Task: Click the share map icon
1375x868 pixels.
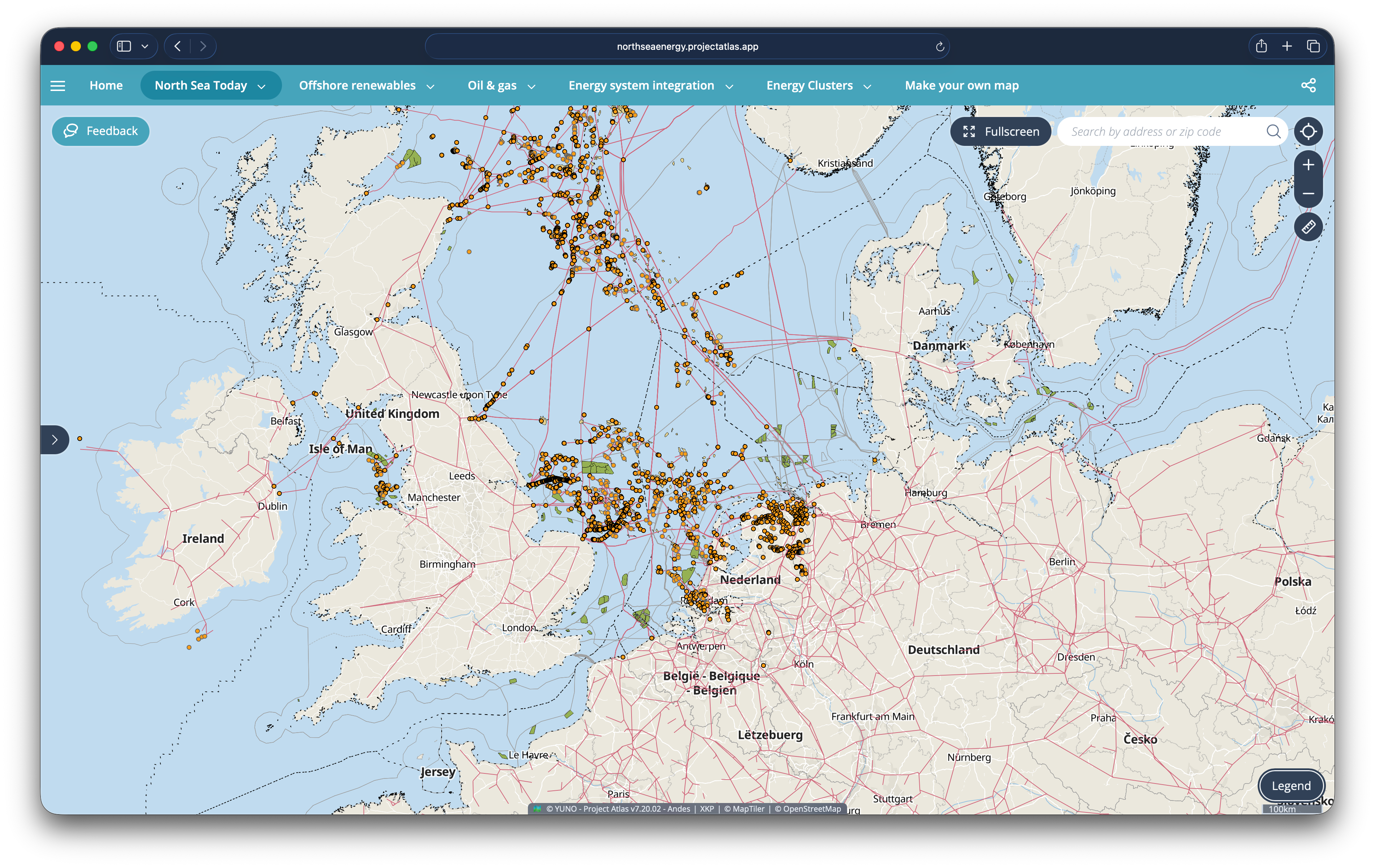Action: coord(1308,86)
